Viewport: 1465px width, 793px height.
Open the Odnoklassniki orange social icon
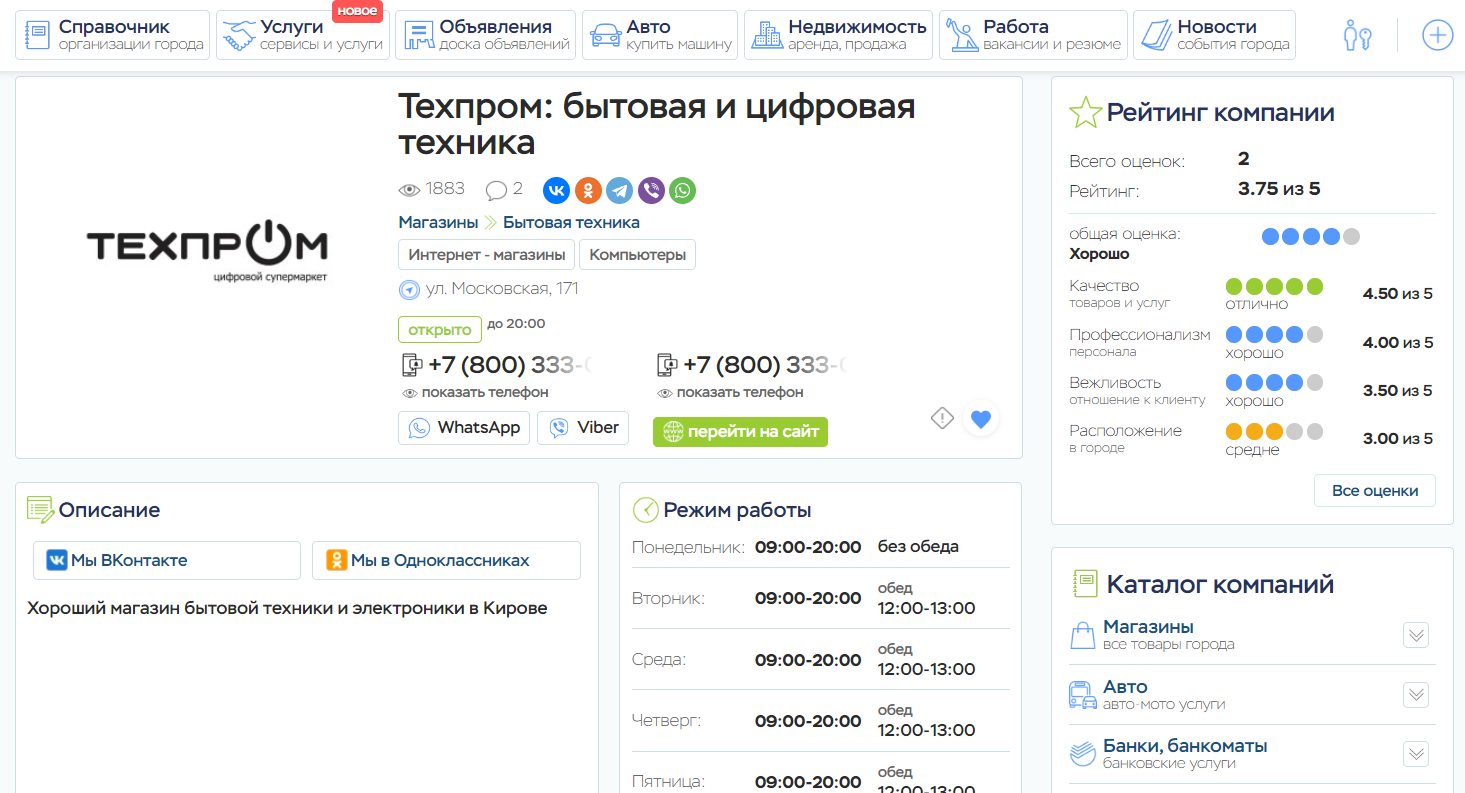[588, 190]
